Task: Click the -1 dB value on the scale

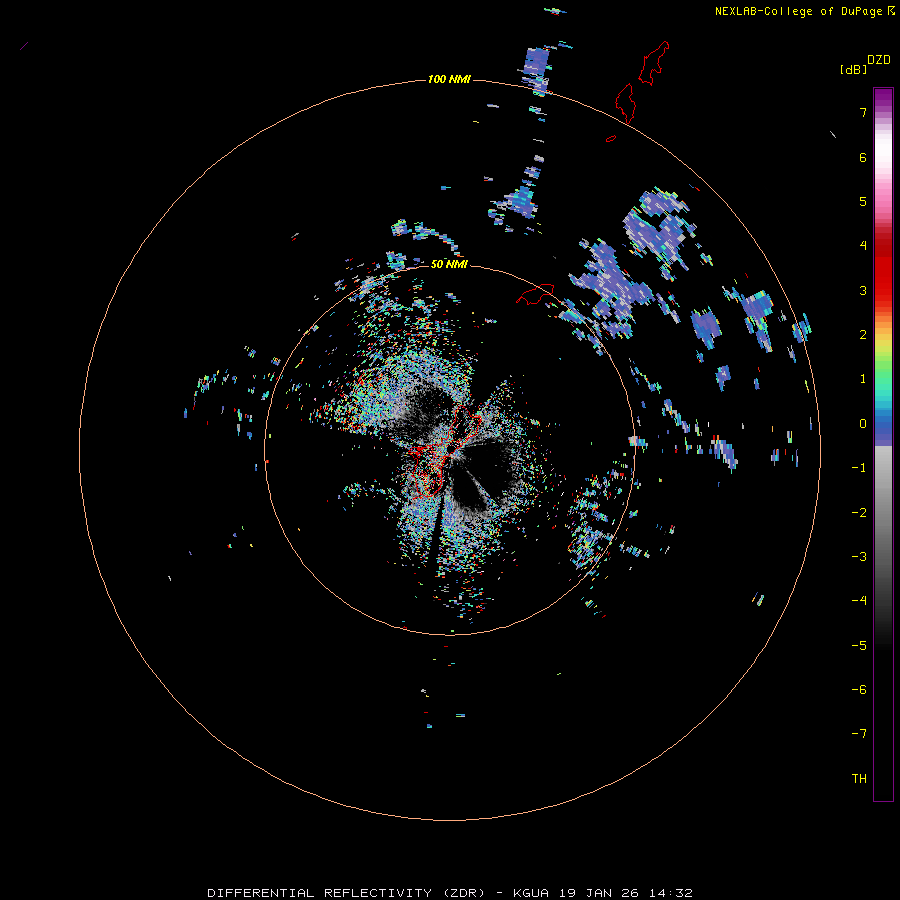Action: tap(859, 468)
